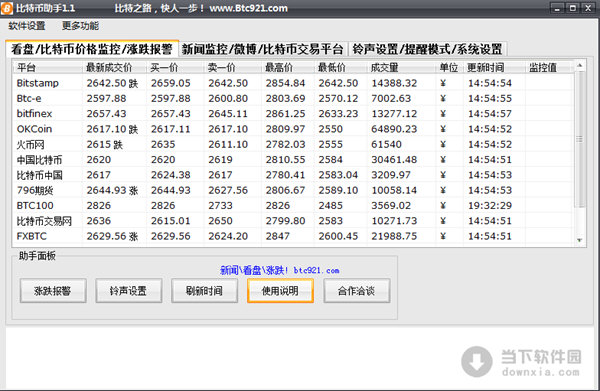Maximize the 比特币助手 window
This screenshot has width=600, height=391.
(x=573, y=8)
